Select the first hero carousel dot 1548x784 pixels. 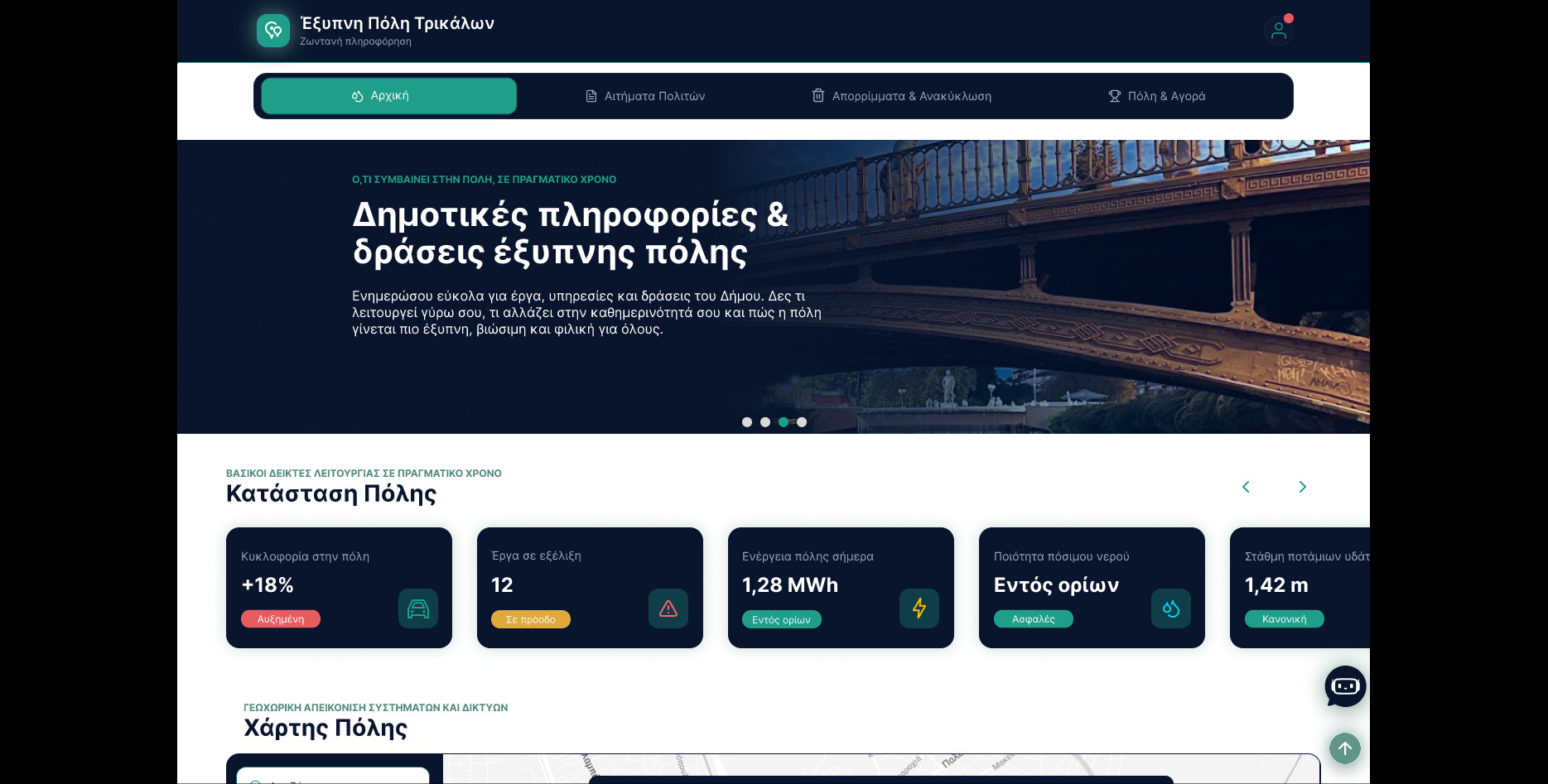747,422
